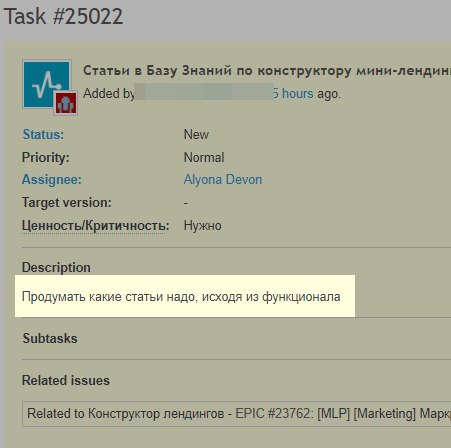Click the Description section heading
Image resolution: width=451 pixels, height=448 pixels.
(x=56, y=267)
